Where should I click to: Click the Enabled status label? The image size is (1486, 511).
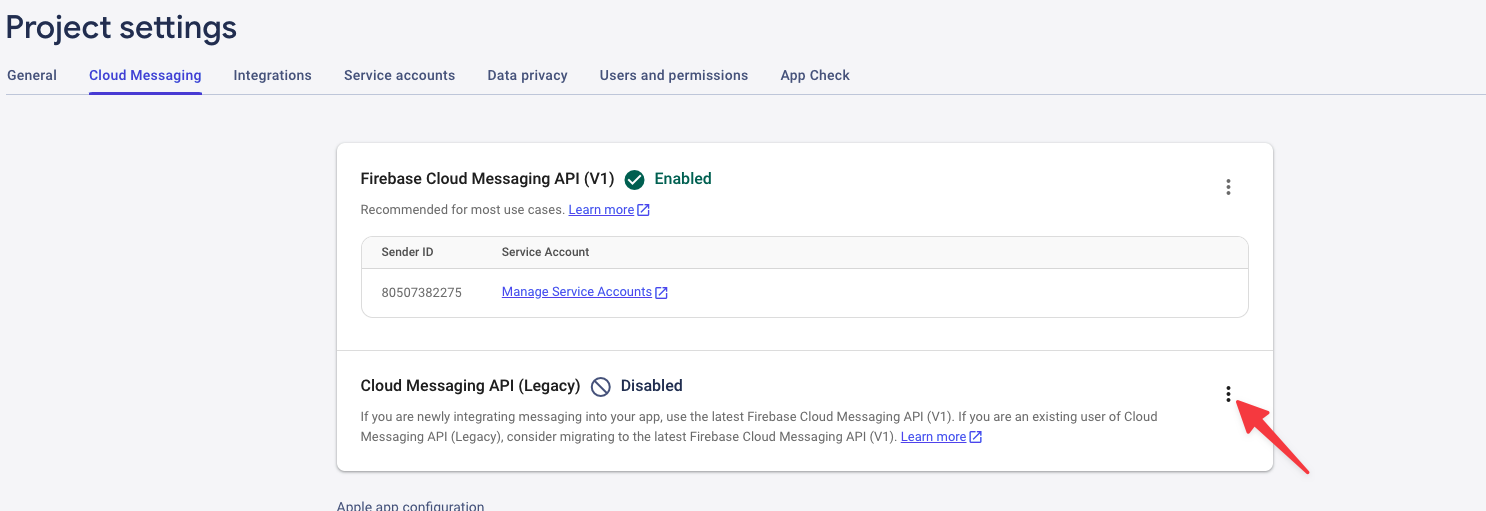(683, 179)
